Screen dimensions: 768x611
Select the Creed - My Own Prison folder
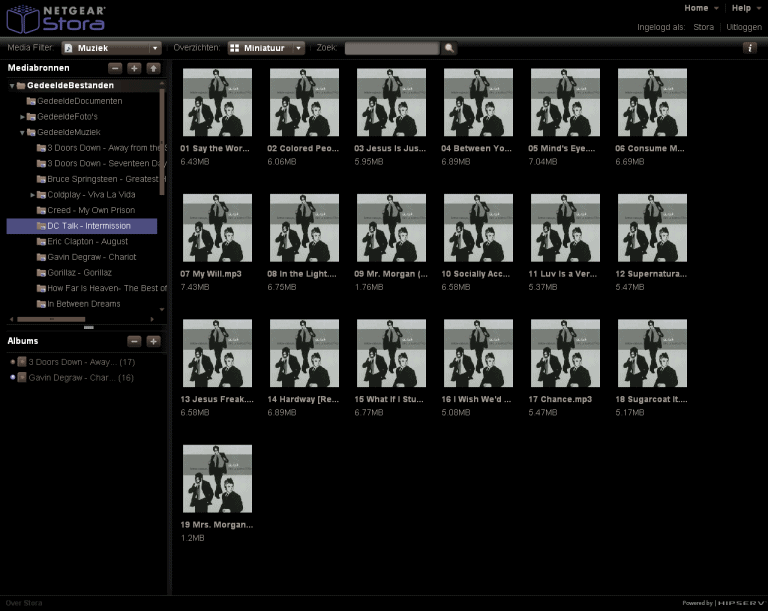tap(91, 210)
